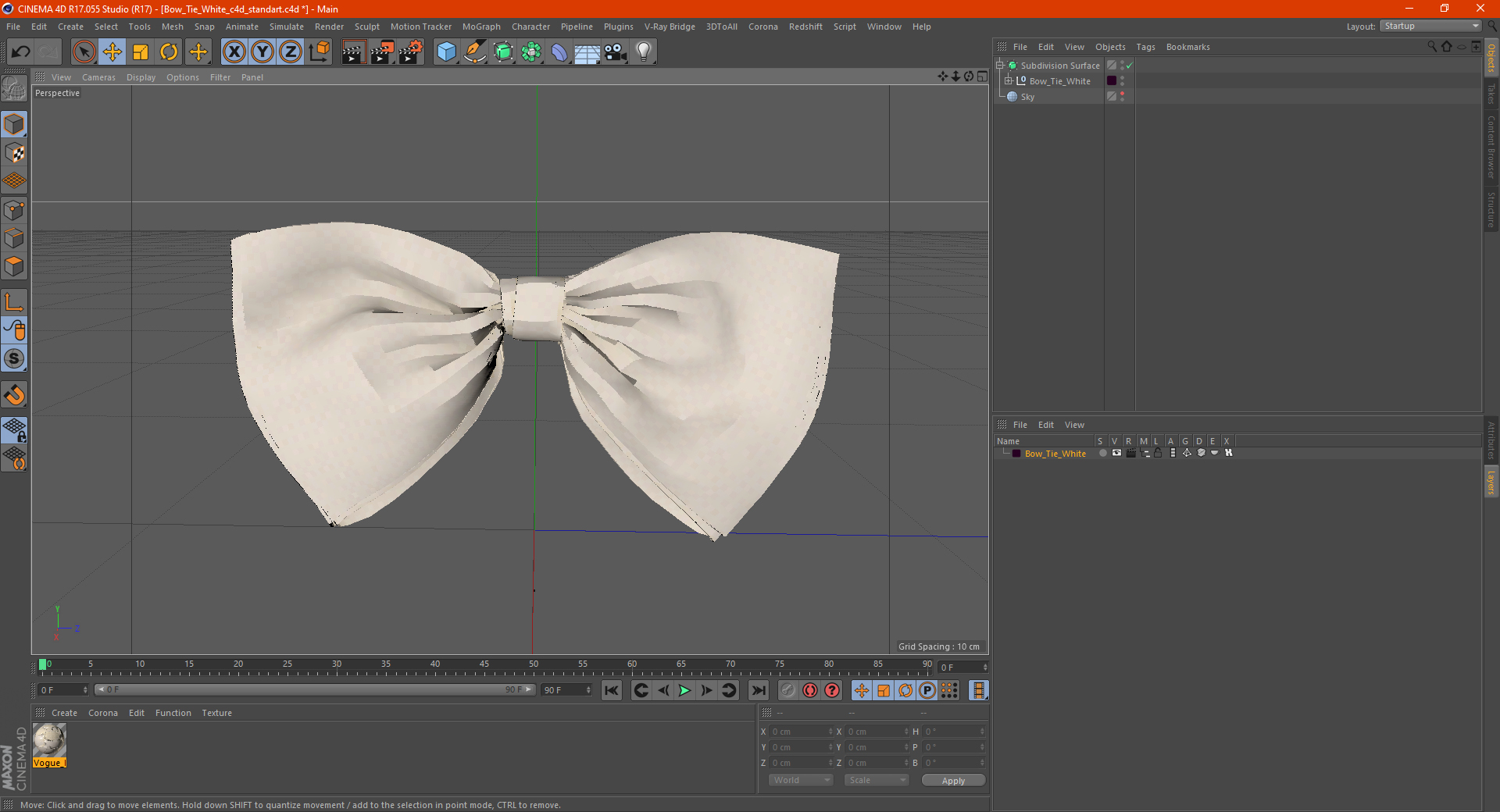Viewport: 1500px width, 812px height.
Task: Open Render Settings icon
Action: (x=411, y=52)
